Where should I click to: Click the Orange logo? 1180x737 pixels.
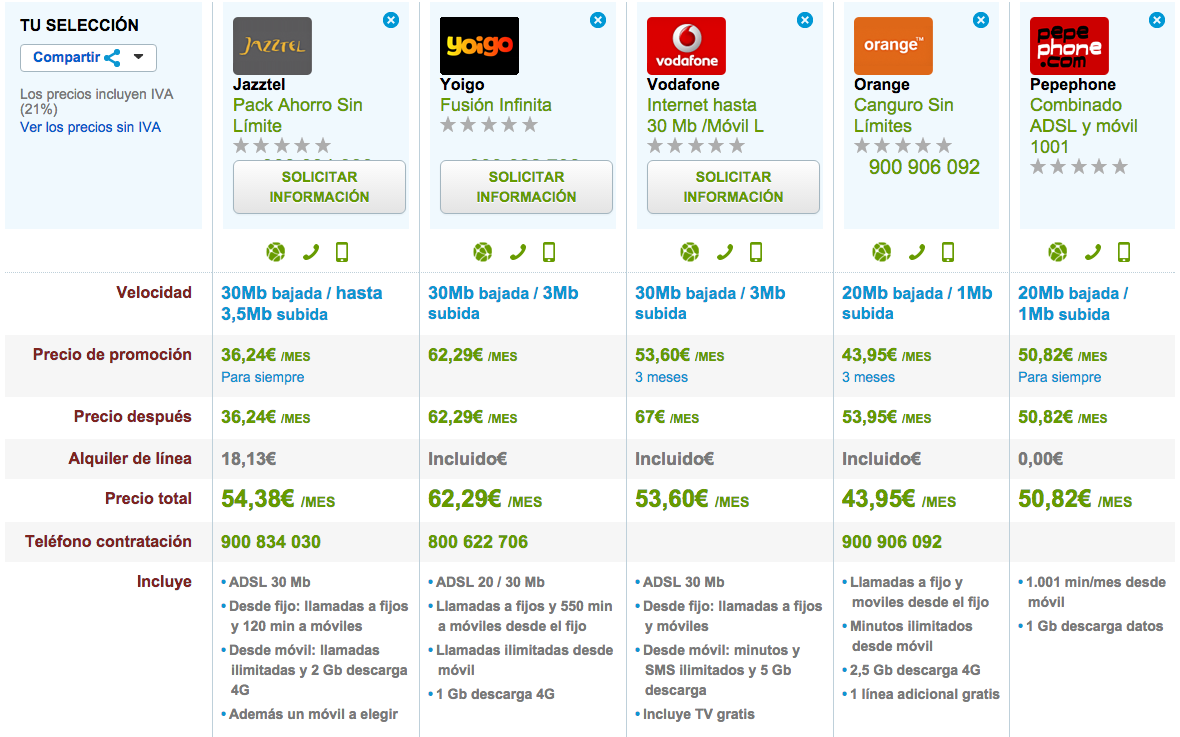[893, 46]
